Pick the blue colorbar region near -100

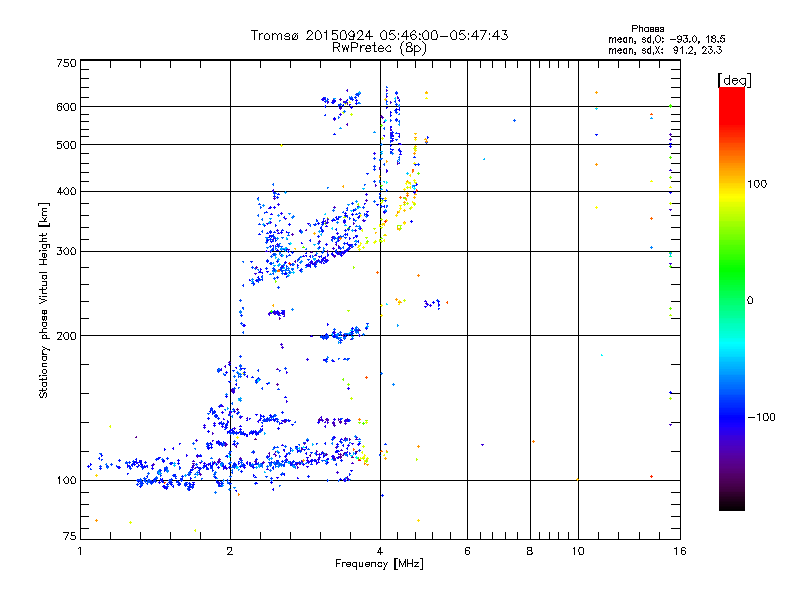point(732,416)
